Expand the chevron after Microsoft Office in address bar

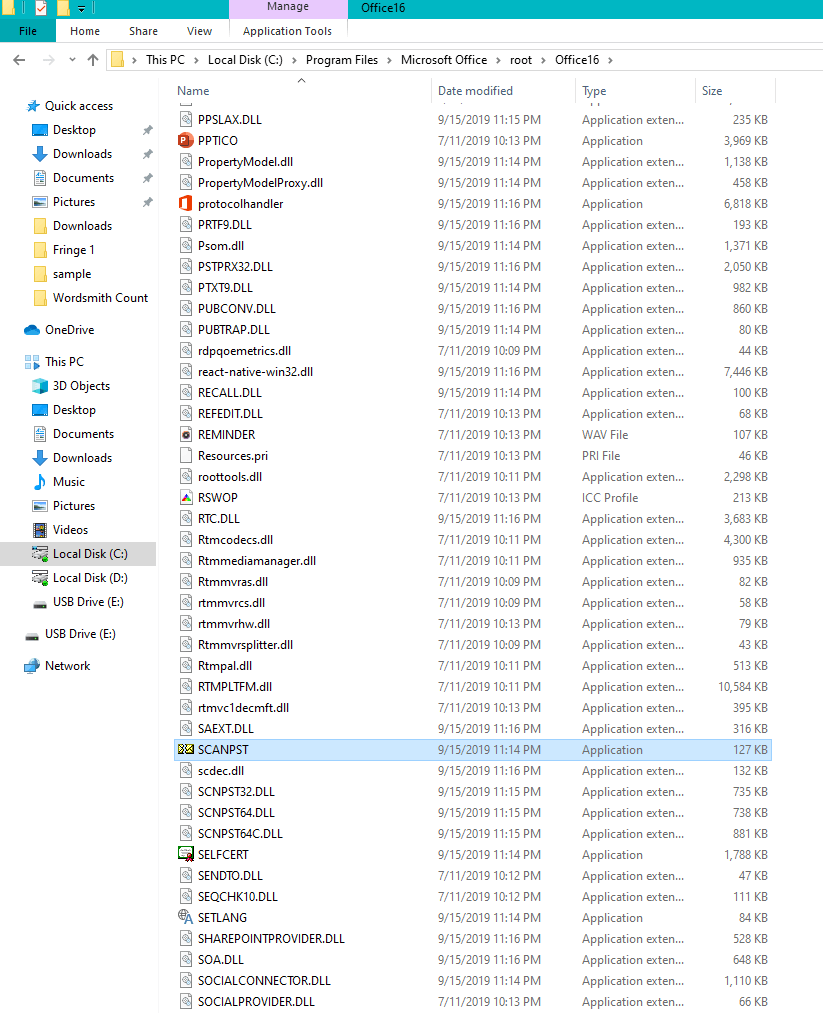coord(498,60)
